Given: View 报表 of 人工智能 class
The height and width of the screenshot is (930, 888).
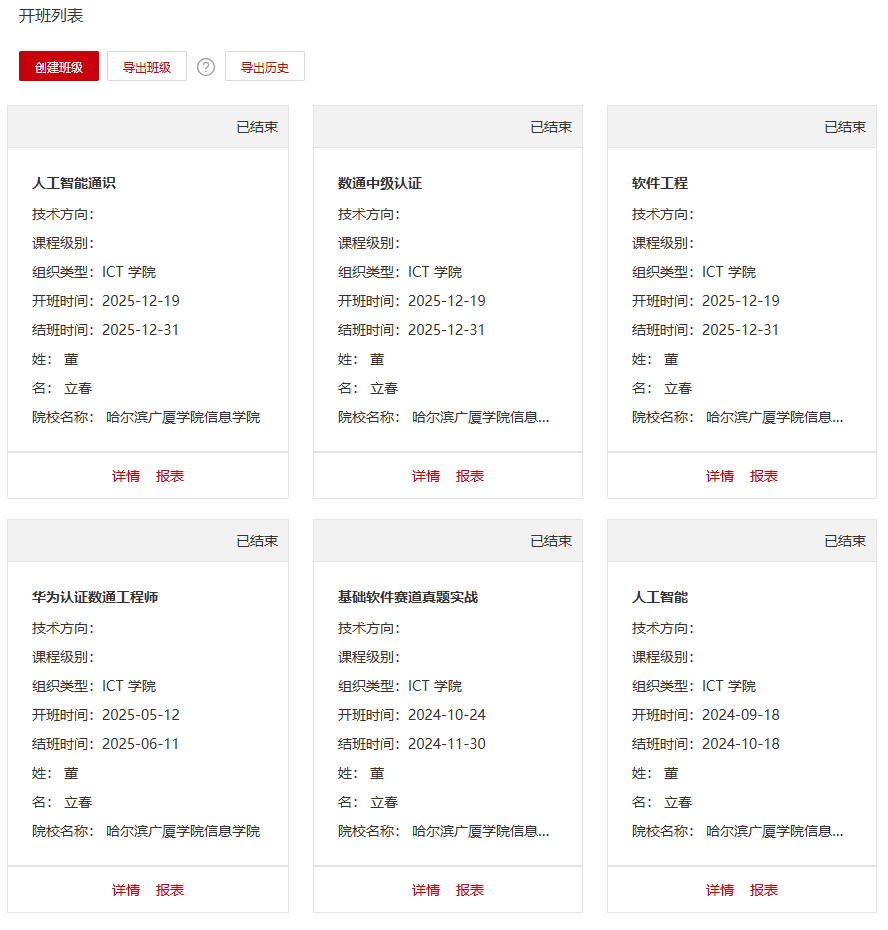Looking at the screenshot, I should pyautogui.click(x=764, y=890).
